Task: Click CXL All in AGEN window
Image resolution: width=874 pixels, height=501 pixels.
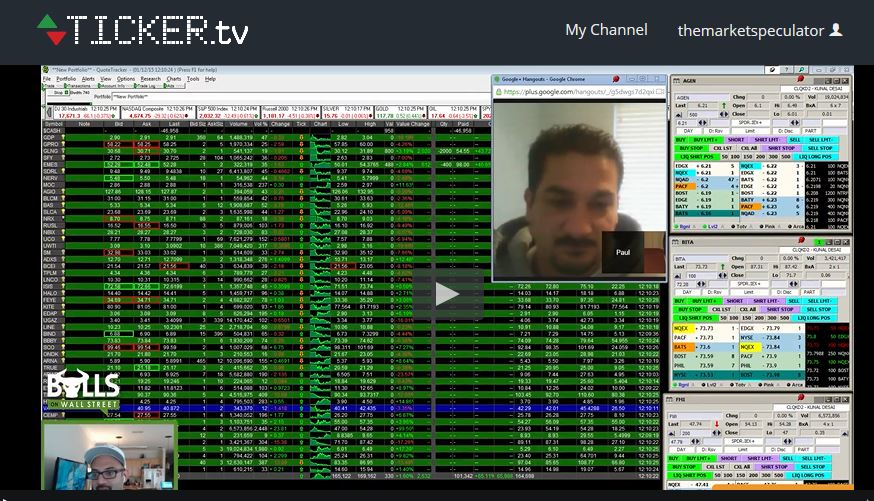Action: 749,148
